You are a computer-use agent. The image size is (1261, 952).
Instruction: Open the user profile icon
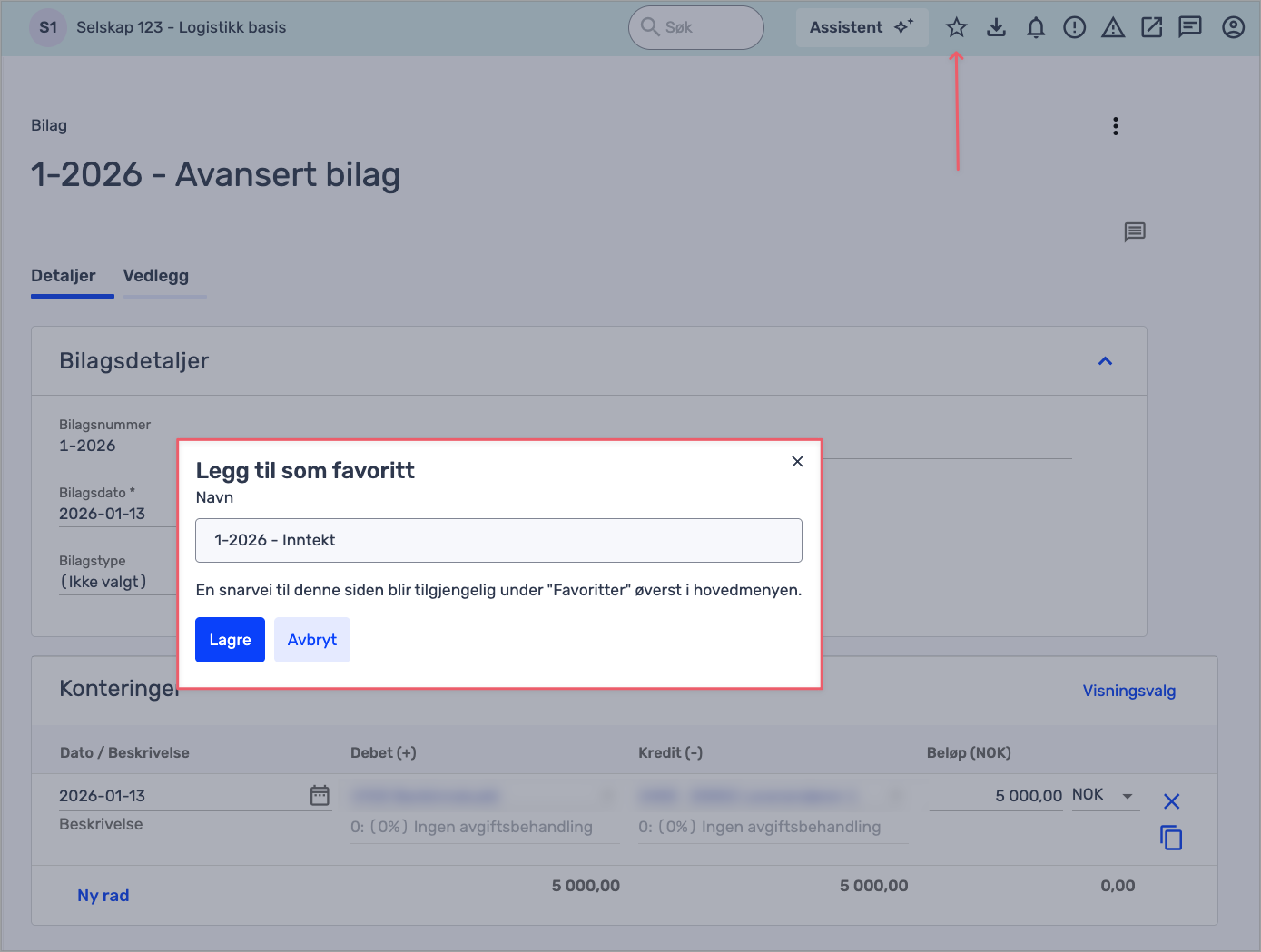[x=1233, y=27]
